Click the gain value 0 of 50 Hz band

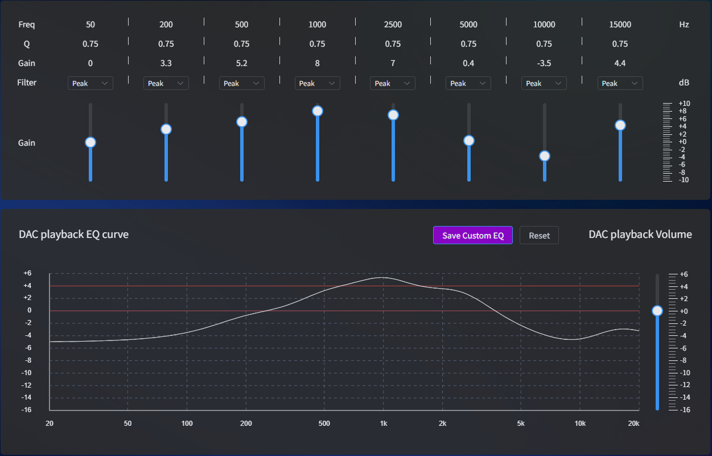coord(90,63)
